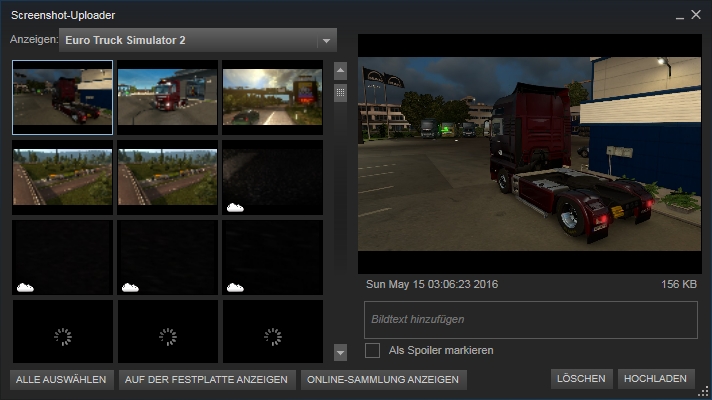Click the Anzeigen label
Image resolution: width=712 pixels, height=400 pixels.
pyautogui.click(x=34, y=40)
